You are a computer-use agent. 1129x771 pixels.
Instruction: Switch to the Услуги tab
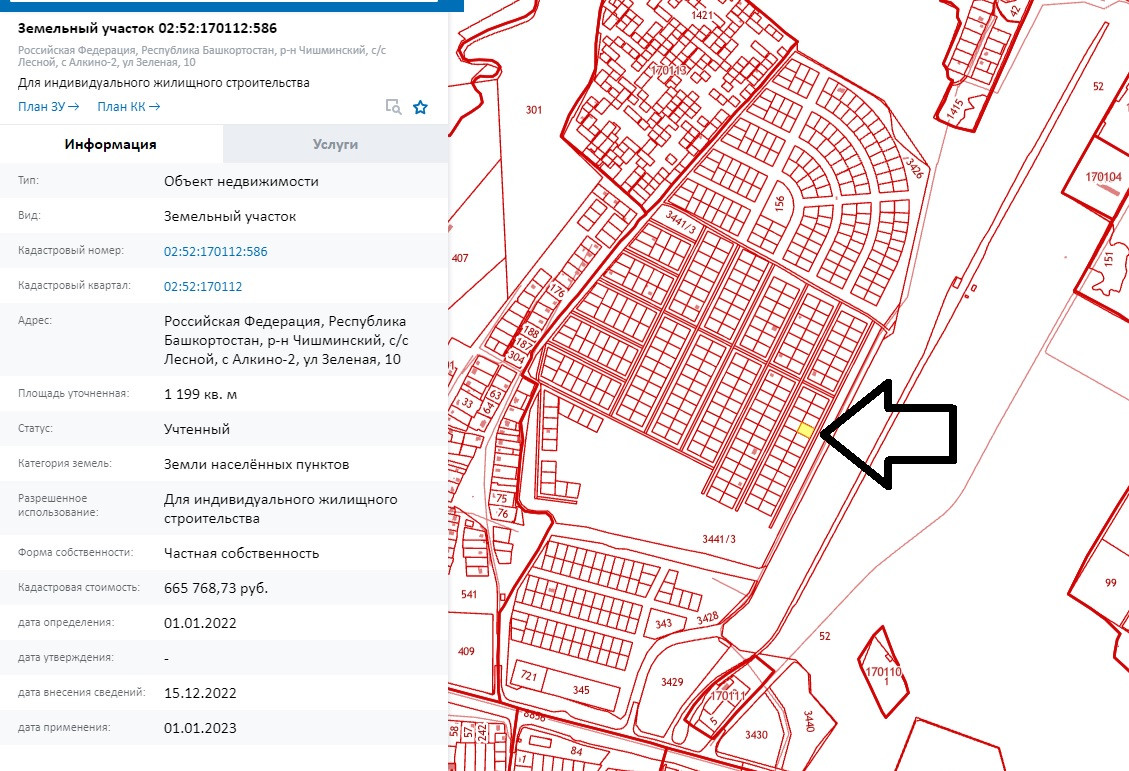(x=336, y=144)
